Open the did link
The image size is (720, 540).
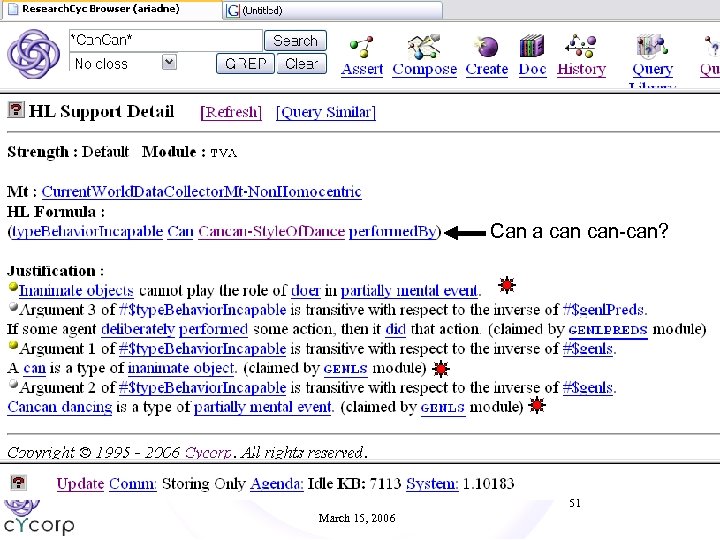395,329
